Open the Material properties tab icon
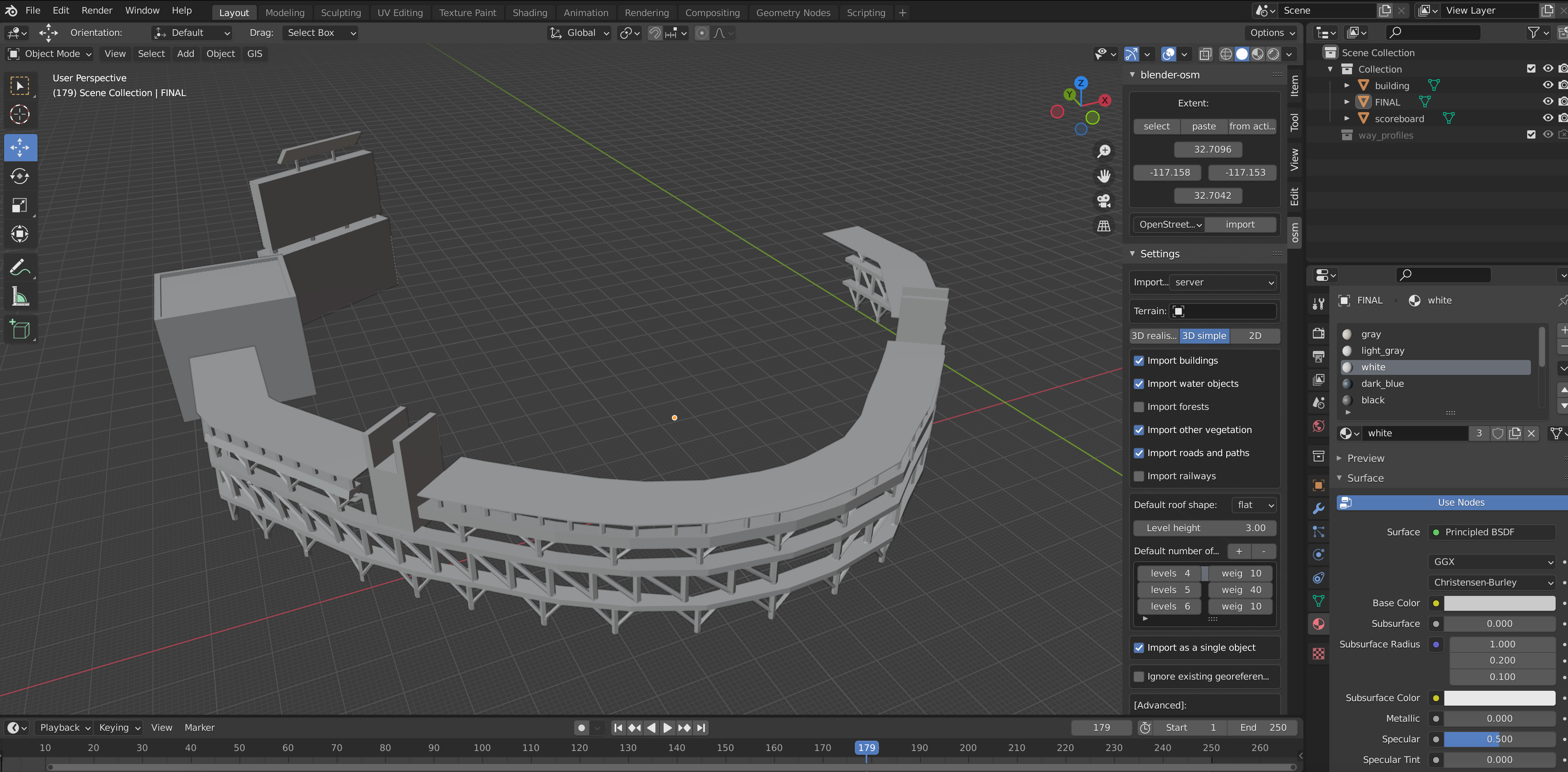This screenshot has width=1568, height=772. [1319, 624]
